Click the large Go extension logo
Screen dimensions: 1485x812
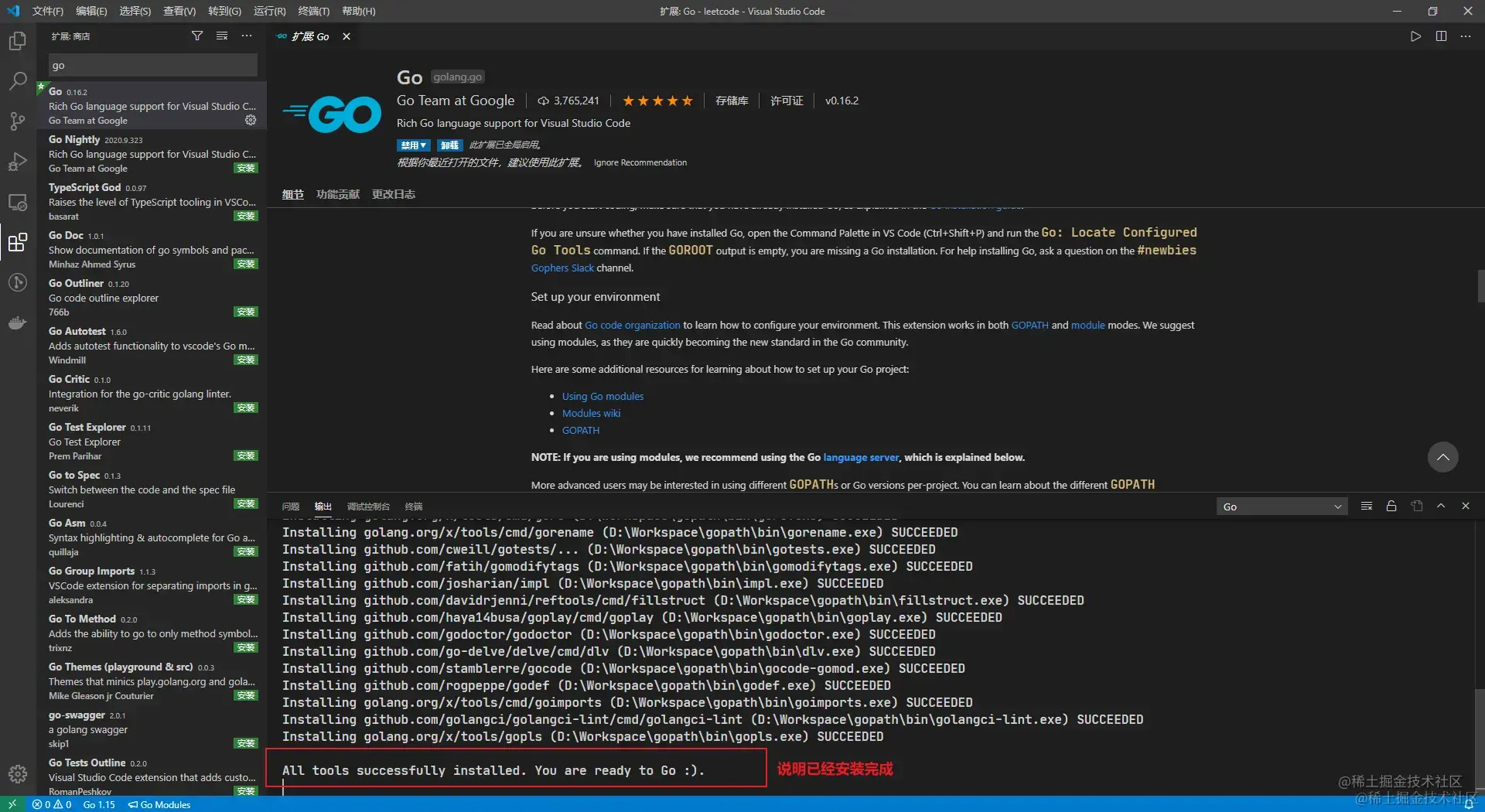coord(333,114)
